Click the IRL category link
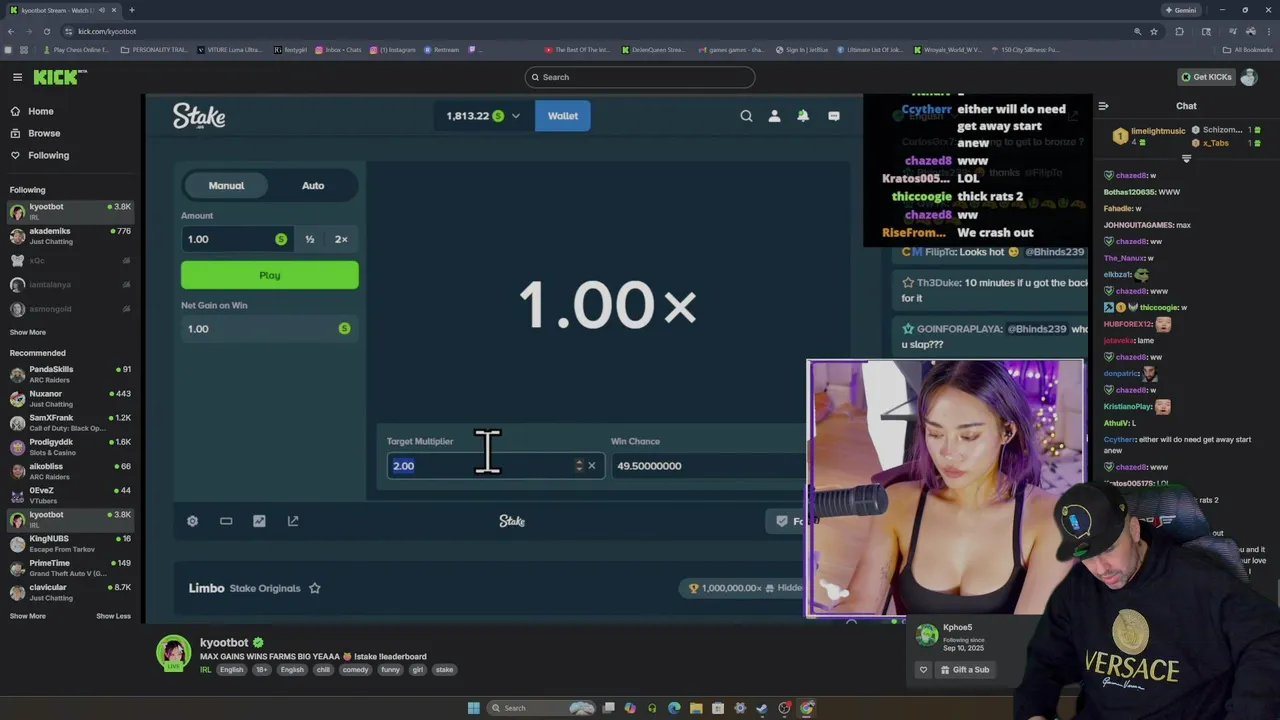The width and height of the screenshot is (1280, 720). [205, 670]
